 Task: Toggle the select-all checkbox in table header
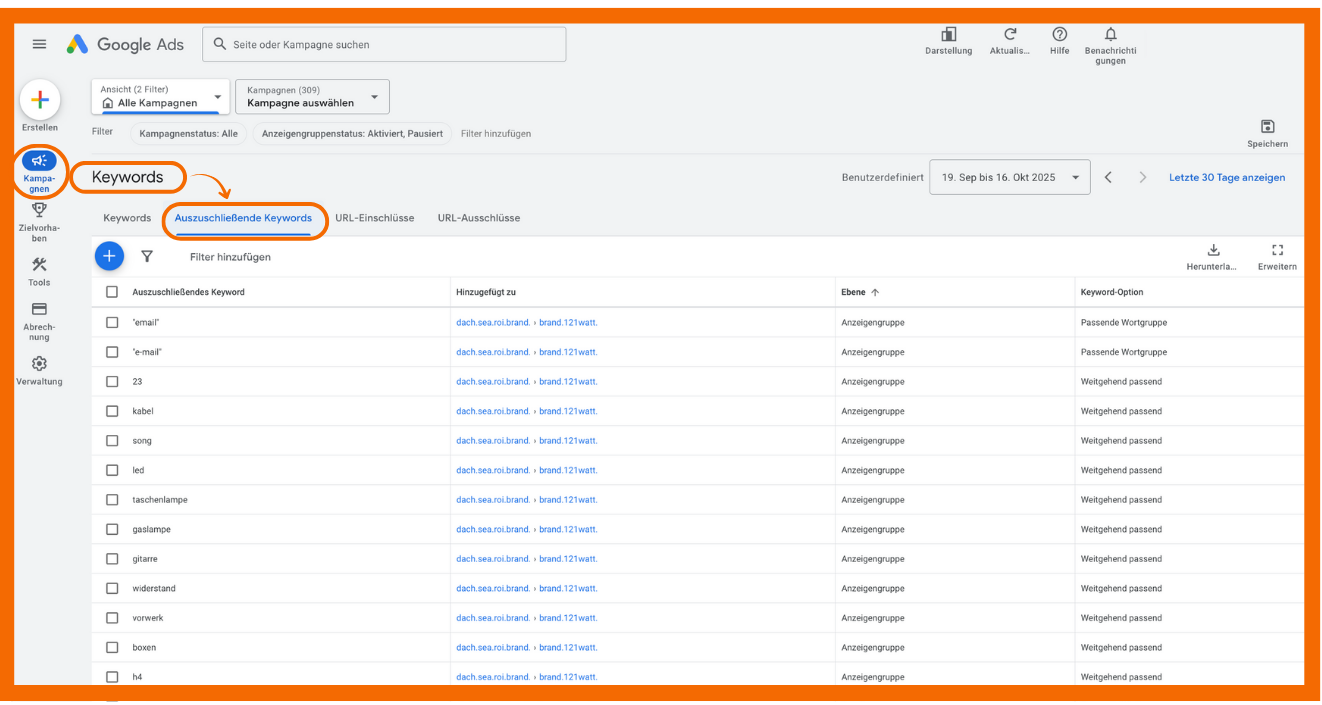click(x=112, y=292)
